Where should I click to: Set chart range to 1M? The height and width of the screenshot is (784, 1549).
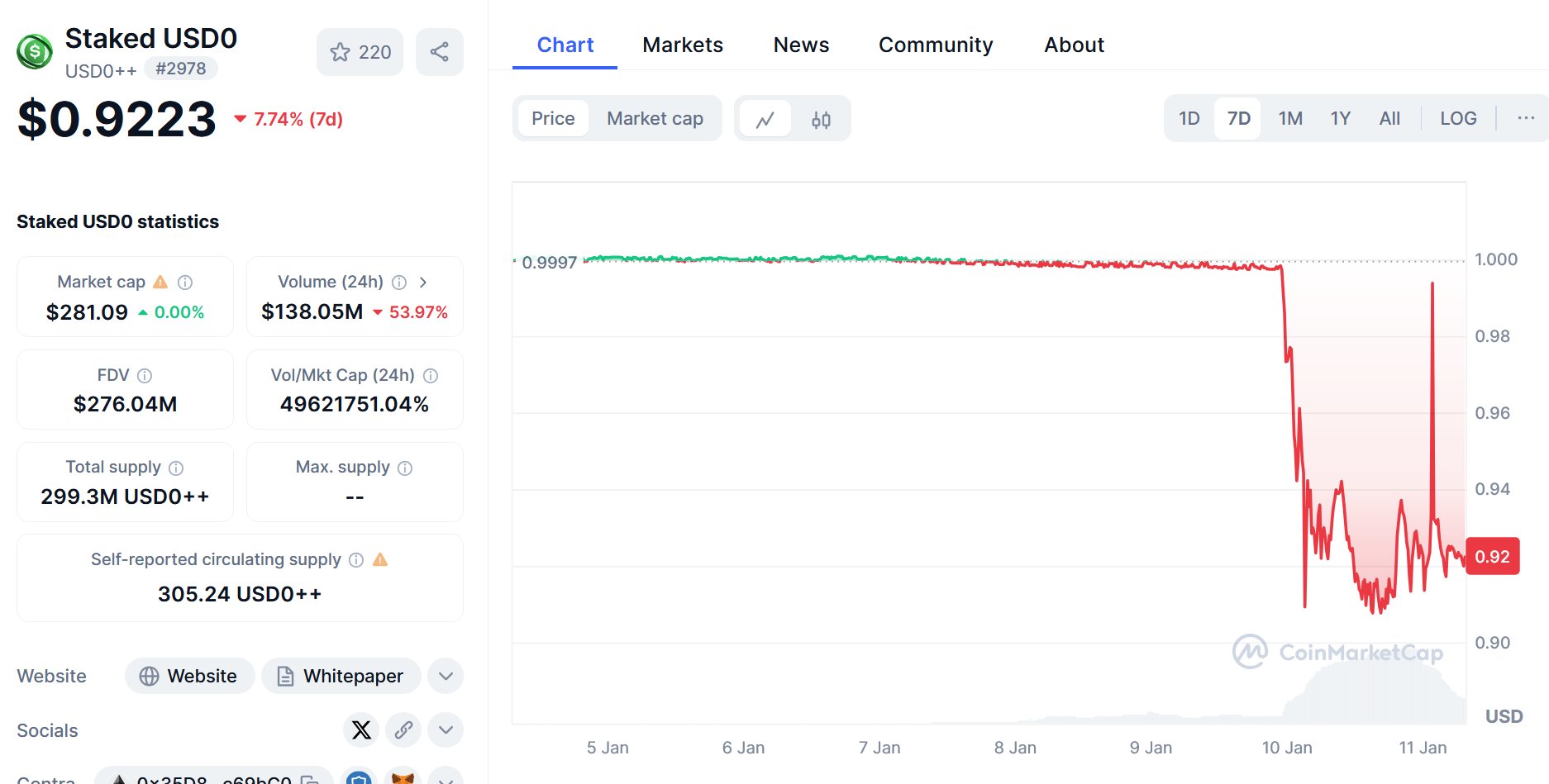coord(1290,118)
